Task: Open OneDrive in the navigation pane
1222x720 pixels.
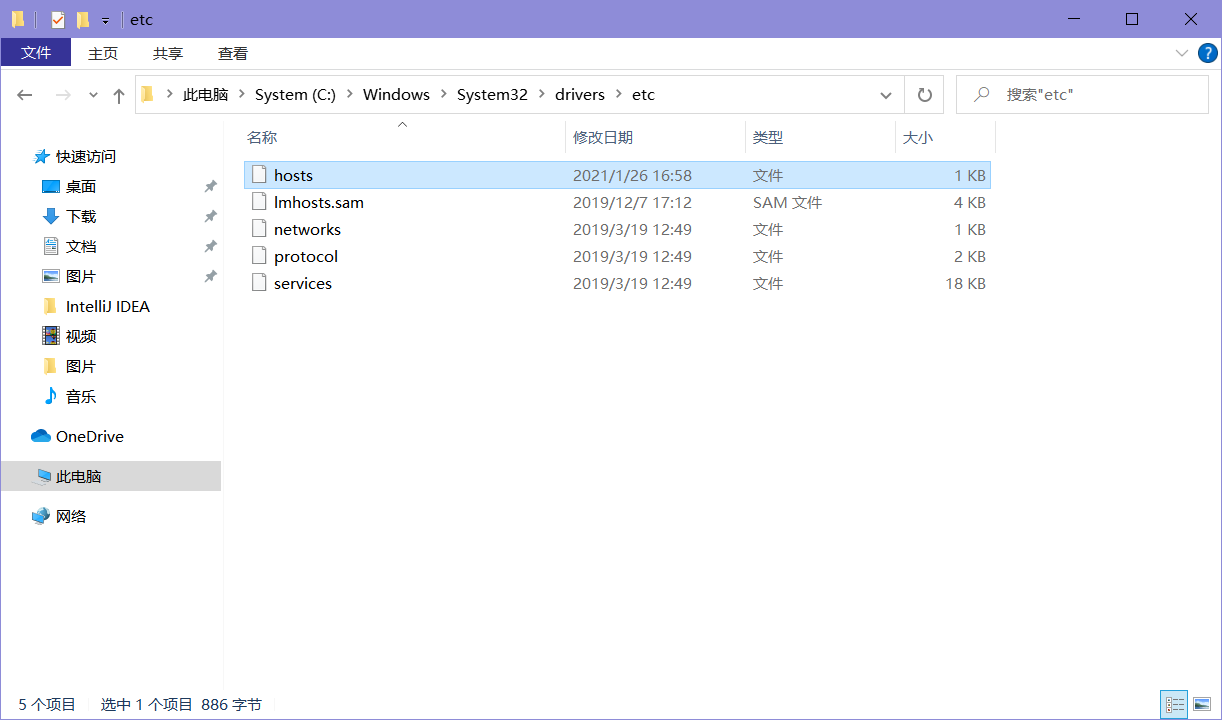Action: tap(89, 436)
